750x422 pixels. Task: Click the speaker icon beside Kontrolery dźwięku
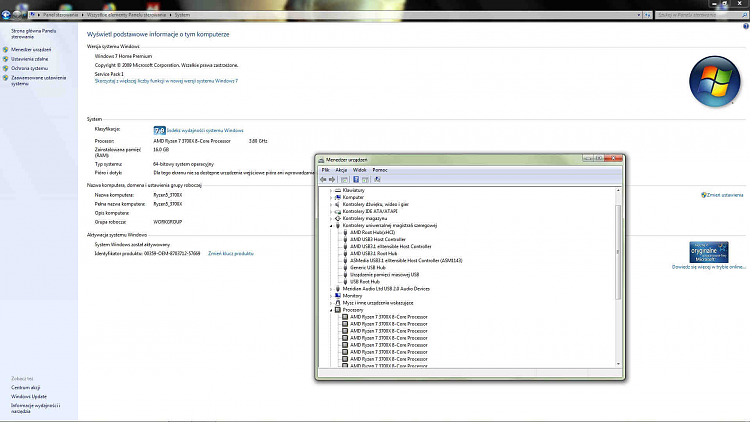pos(338,204)
